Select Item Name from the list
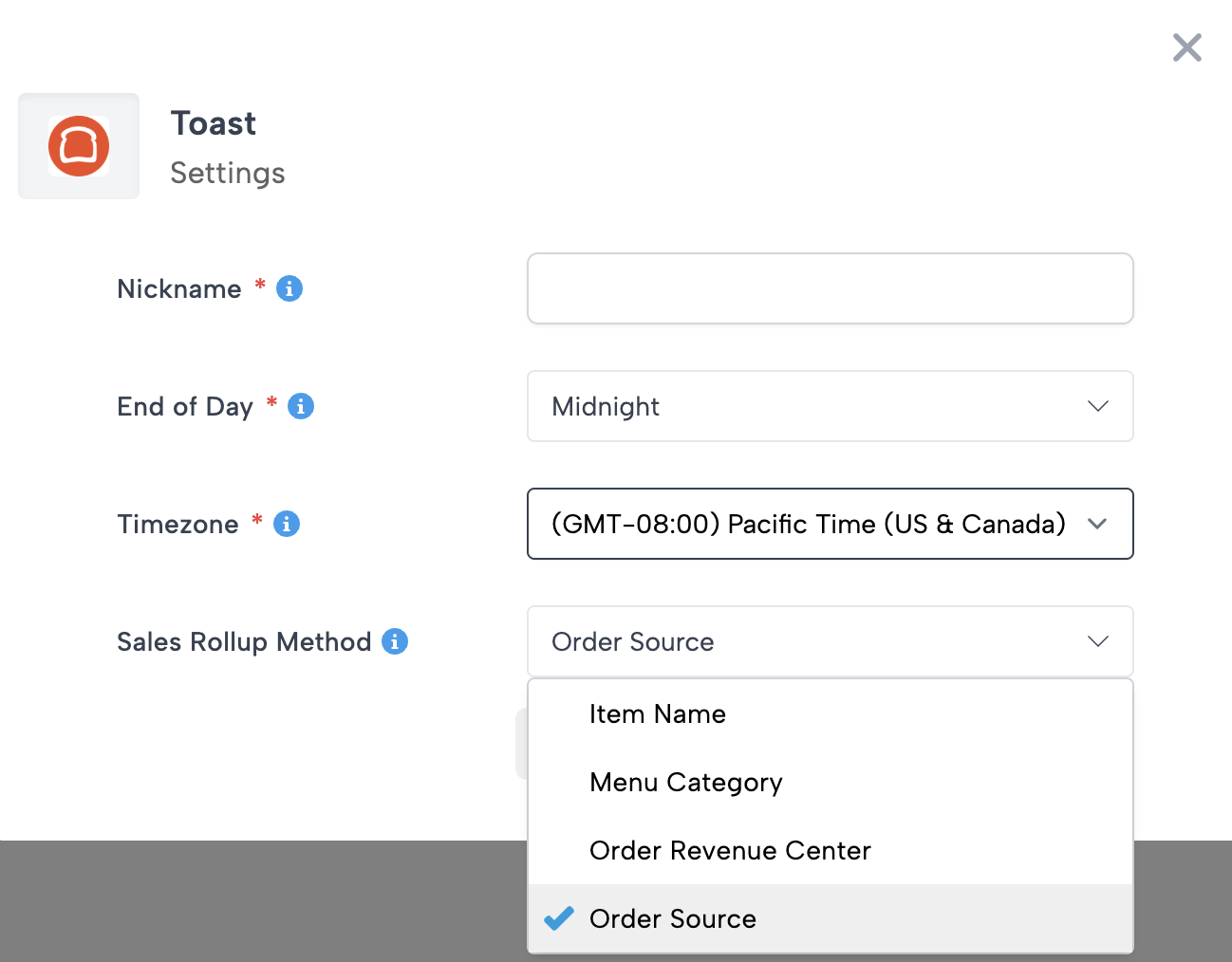This screenshot has width=1232, height=962. pos(658,713)
